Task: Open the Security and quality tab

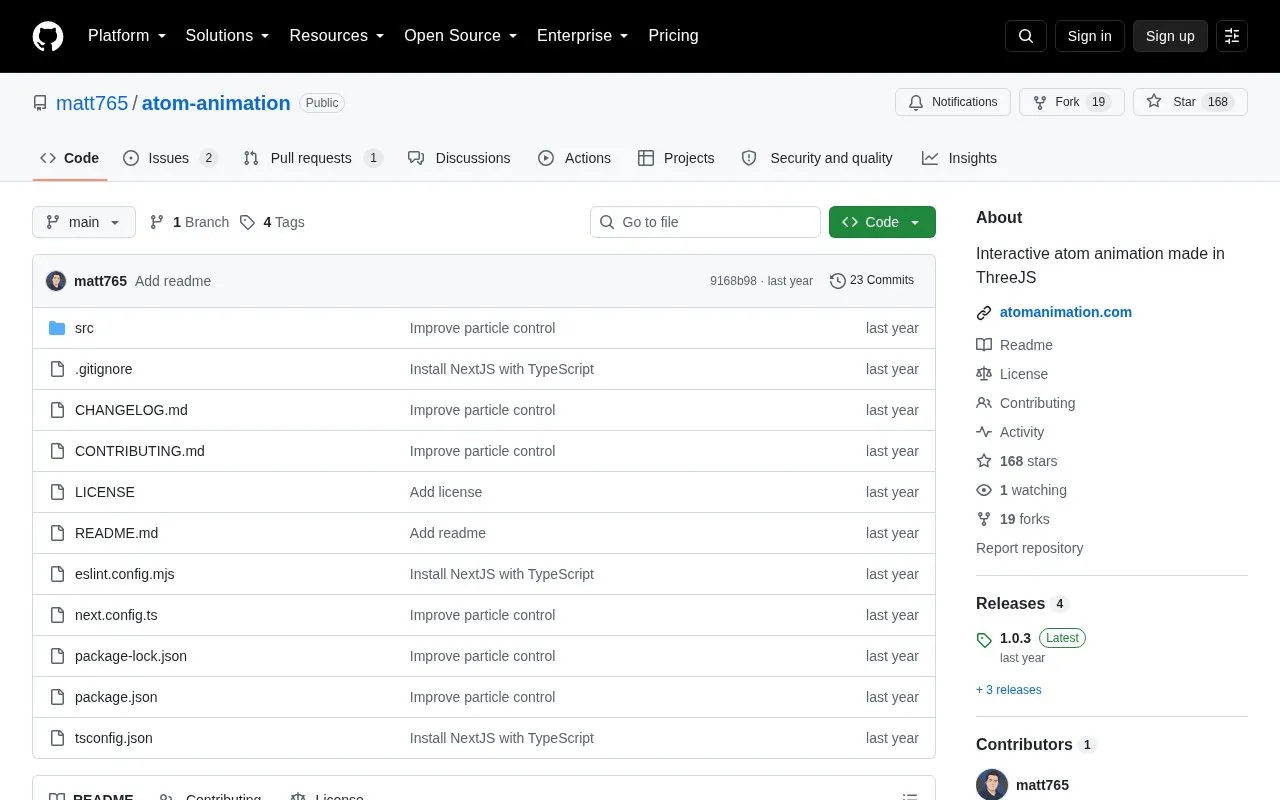Action: pos(818,158)
